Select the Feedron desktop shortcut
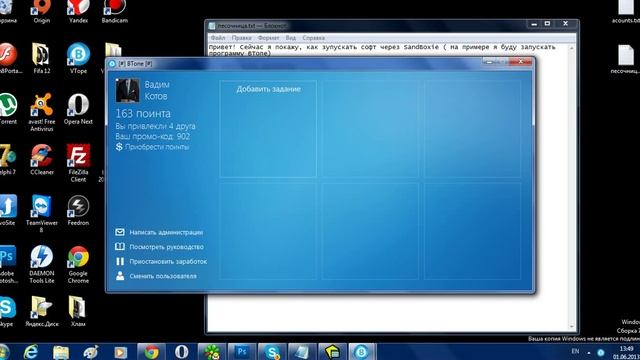Image resolution: width=640 pixels, height=360 pixels. 78,210
